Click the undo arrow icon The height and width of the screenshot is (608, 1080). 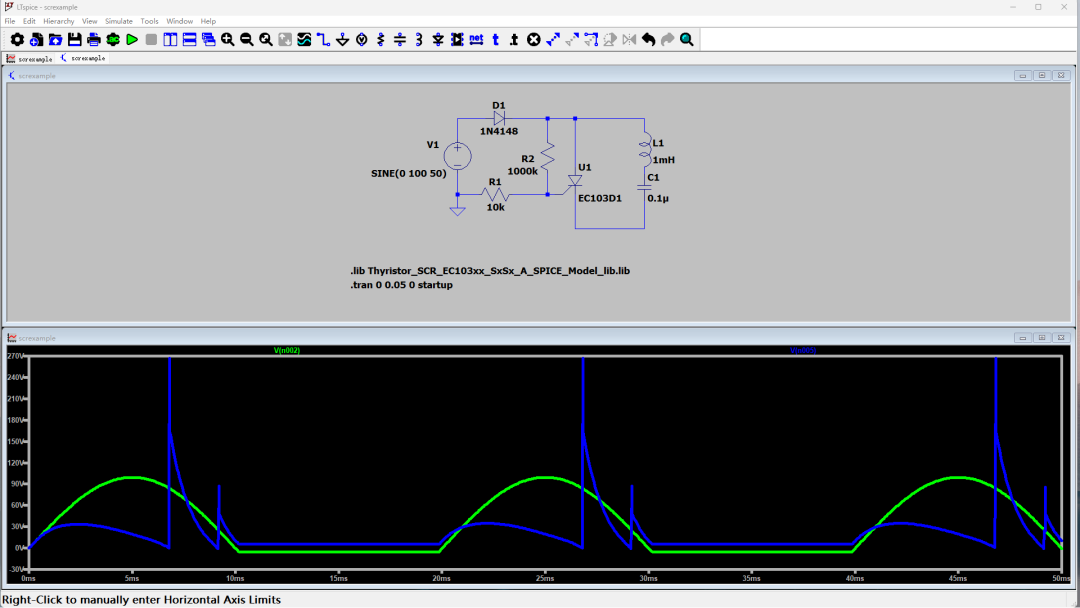pos(648,40)
